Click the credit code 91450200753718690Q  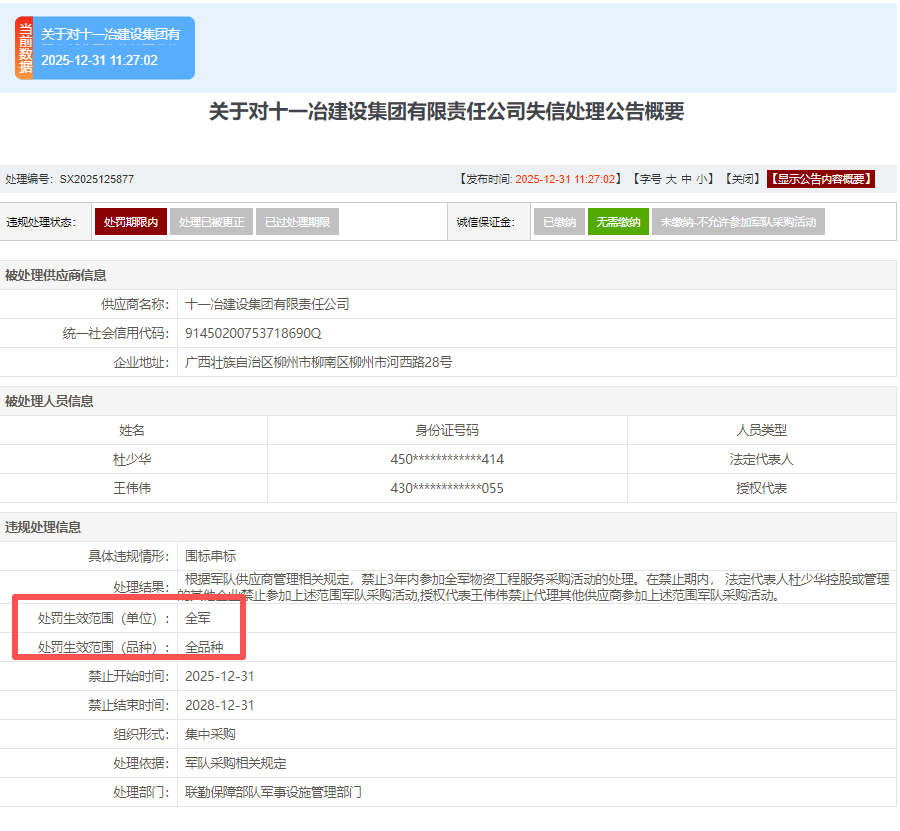(253, 333)
